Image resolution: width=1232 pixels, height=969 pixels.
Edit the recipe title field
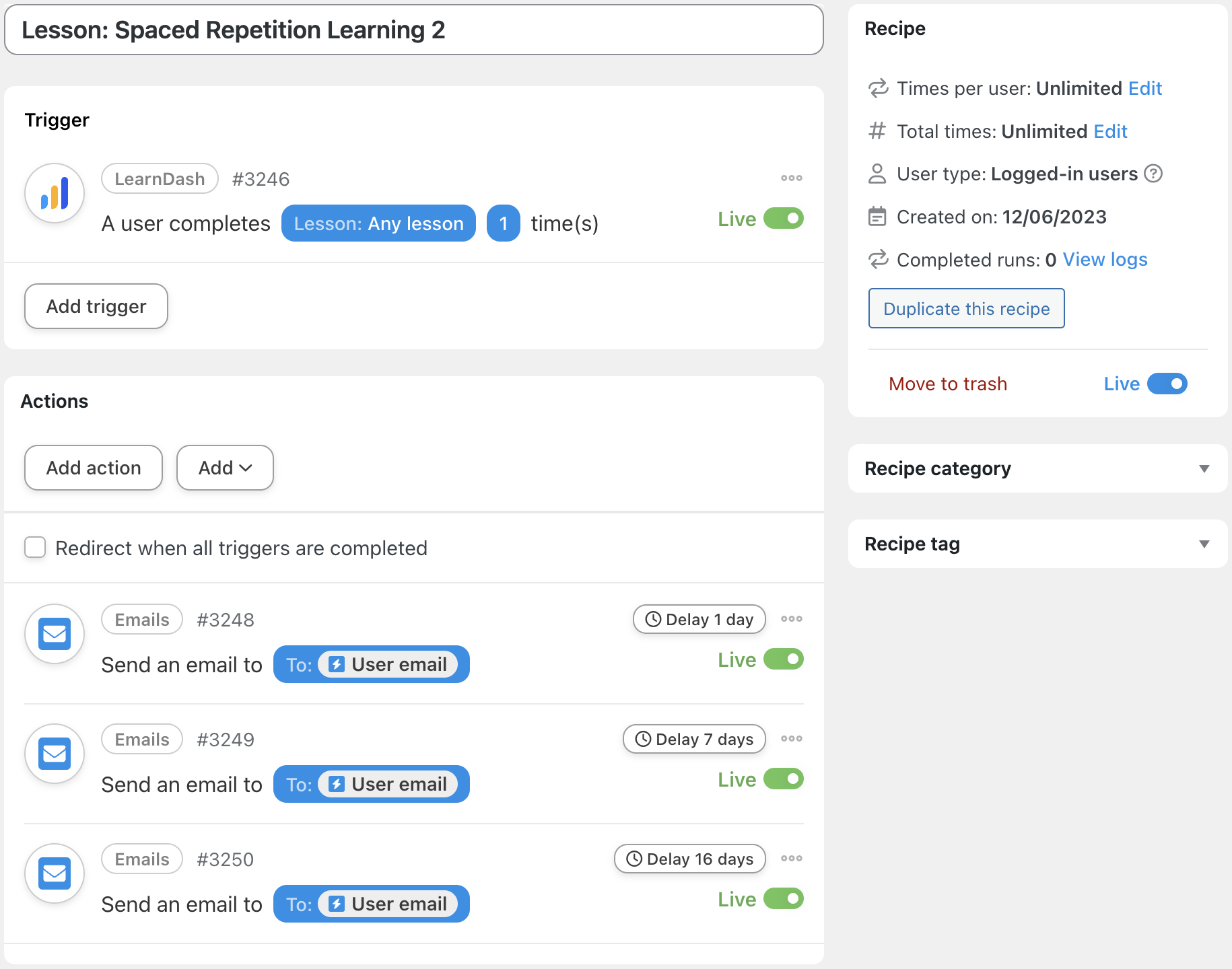(413, 30)
